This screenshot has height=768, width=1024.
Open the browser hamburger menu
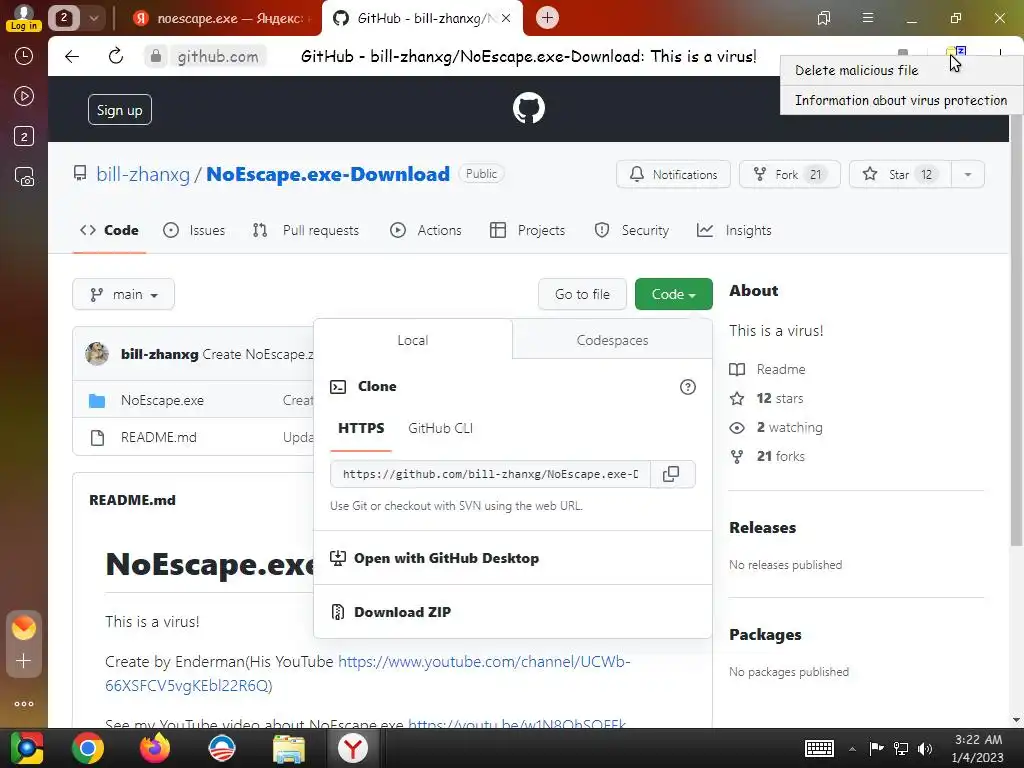click(867, 18)
